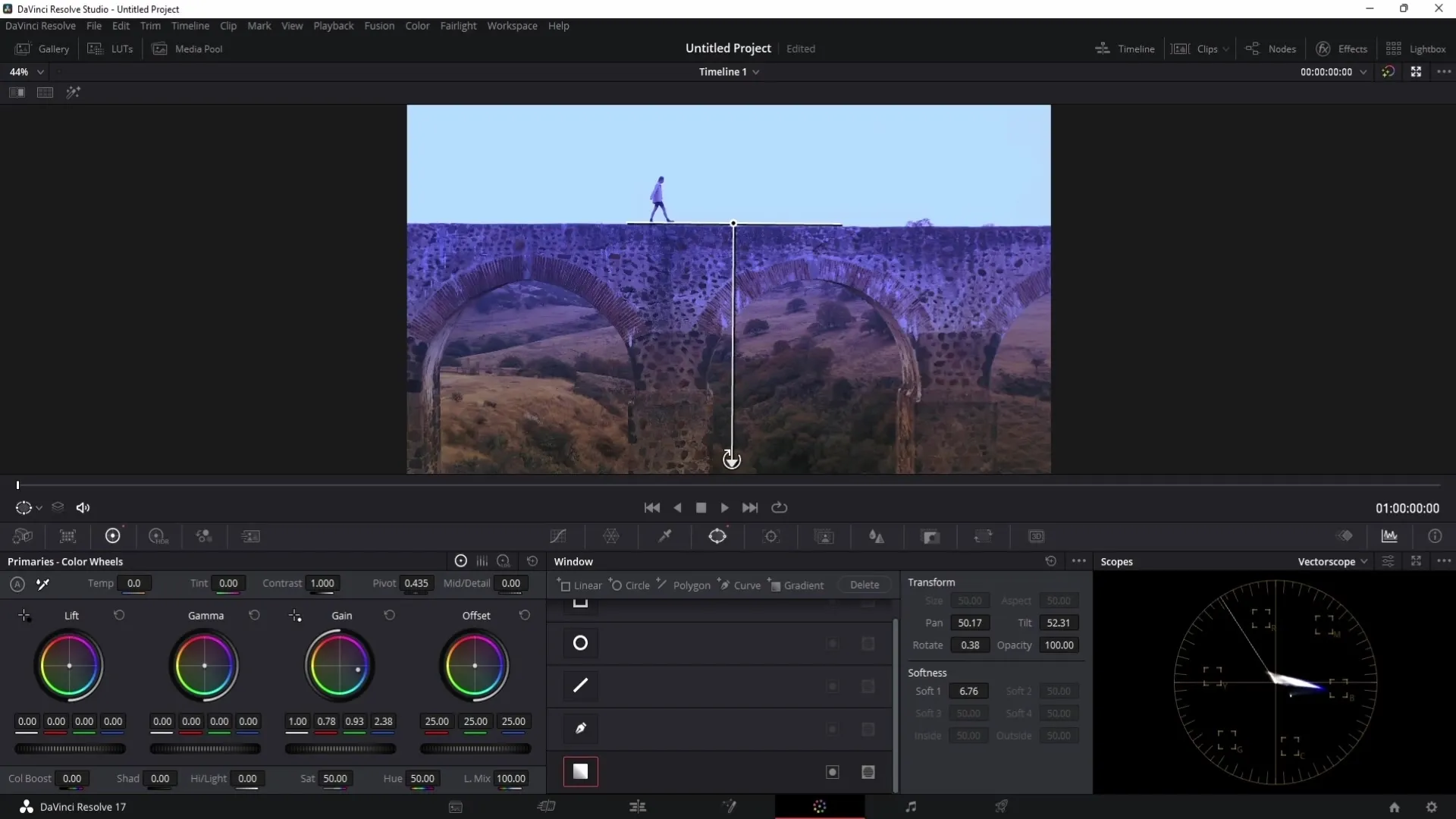Select the Curves adjustment tool

[x=558, y=536]
